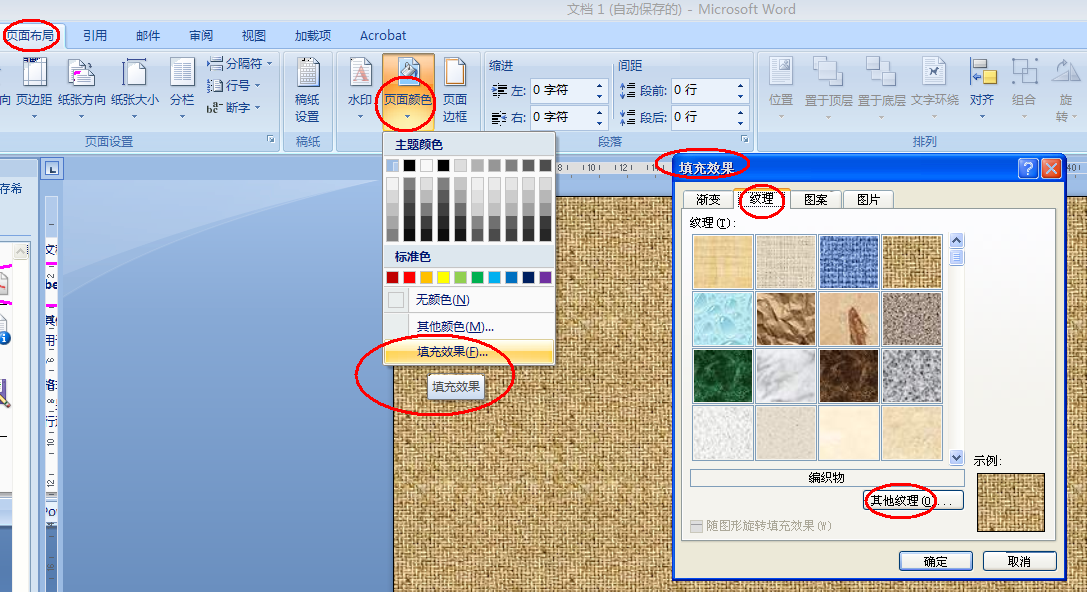Screen dimensions: 1087x592
Task: Toggle 随图形旋转填充效果 checkbox
Action: 697,527
